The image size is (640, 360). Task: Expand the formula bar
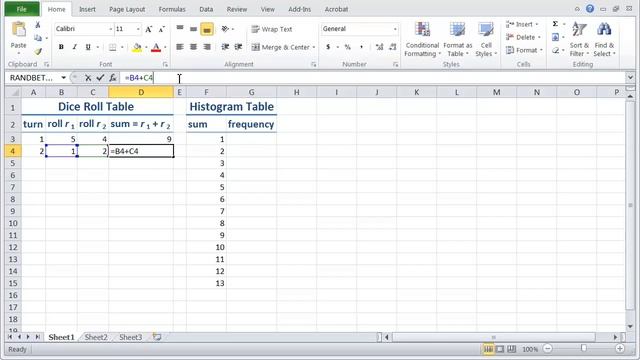(630, 77)
